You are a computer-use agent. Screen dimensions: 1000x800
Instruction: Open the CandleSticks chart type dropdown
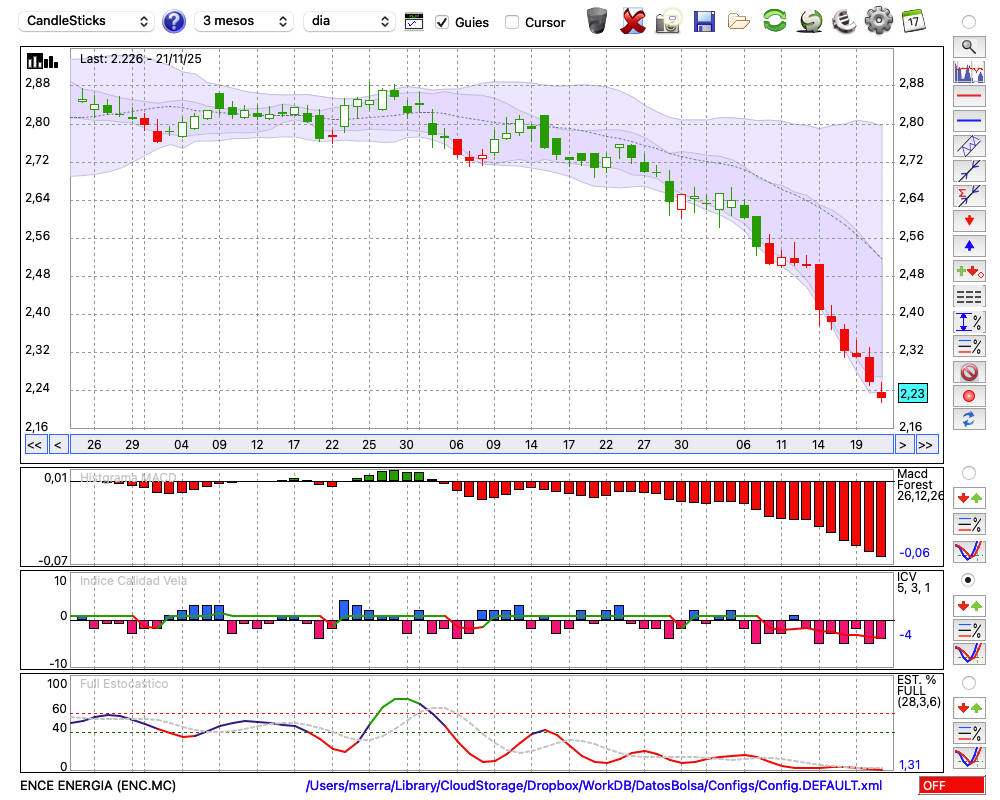(x=87, y=21)
